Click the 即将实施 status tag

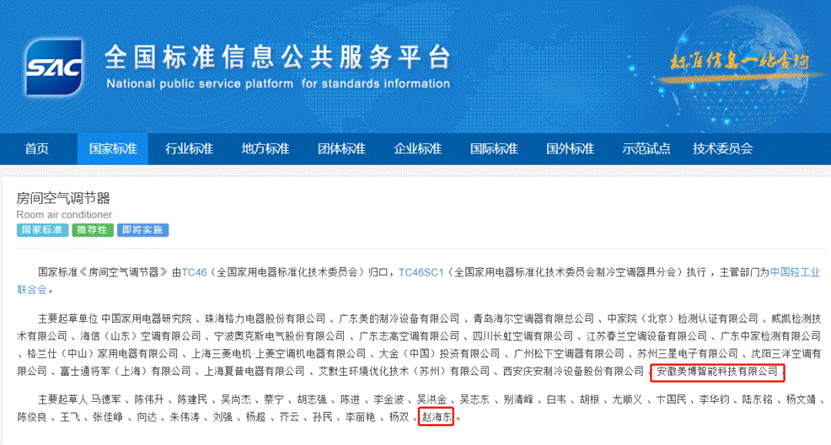[143, 230]
